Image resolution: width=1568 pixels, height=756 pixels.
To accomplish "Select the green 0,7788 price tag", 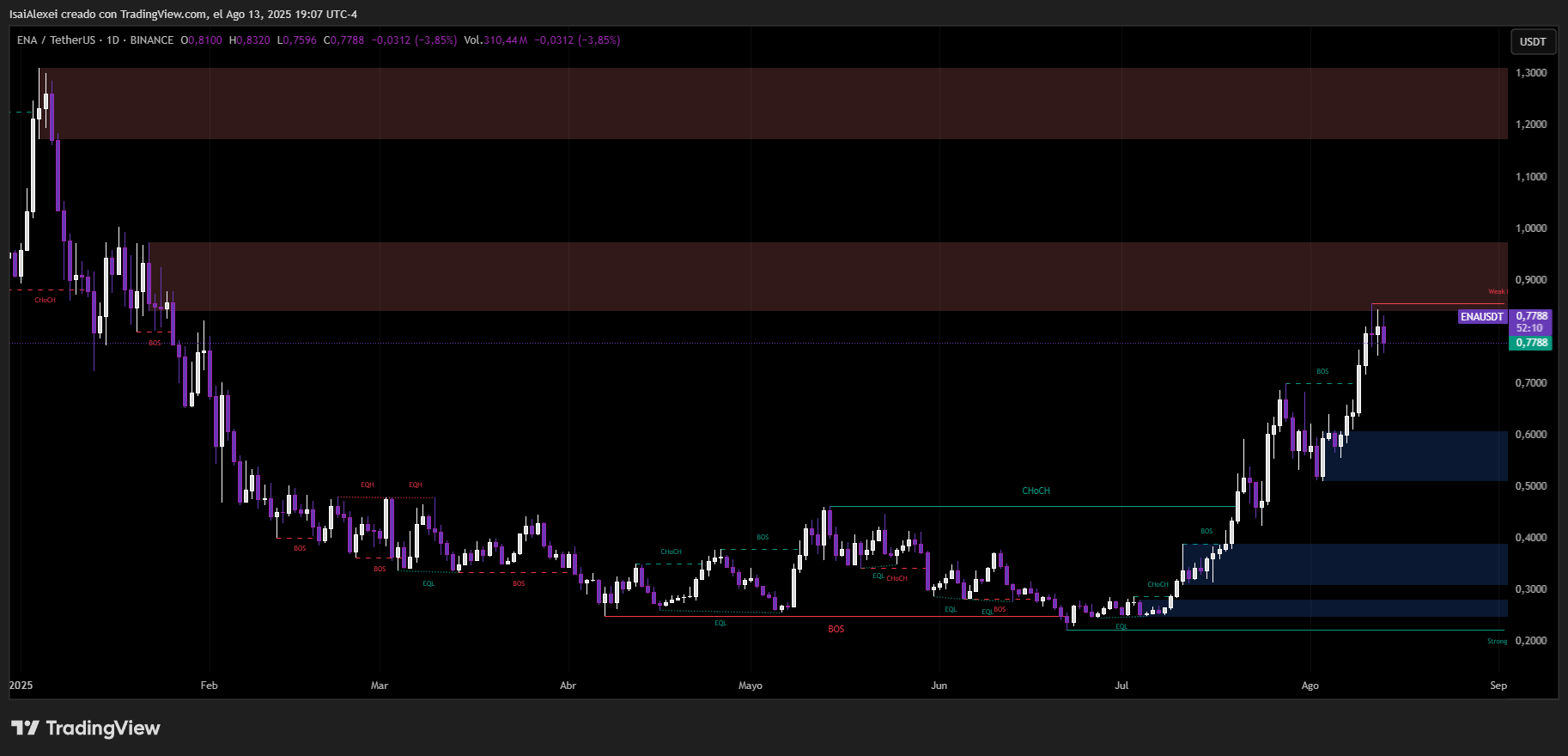I will [x=1530, y=343].
